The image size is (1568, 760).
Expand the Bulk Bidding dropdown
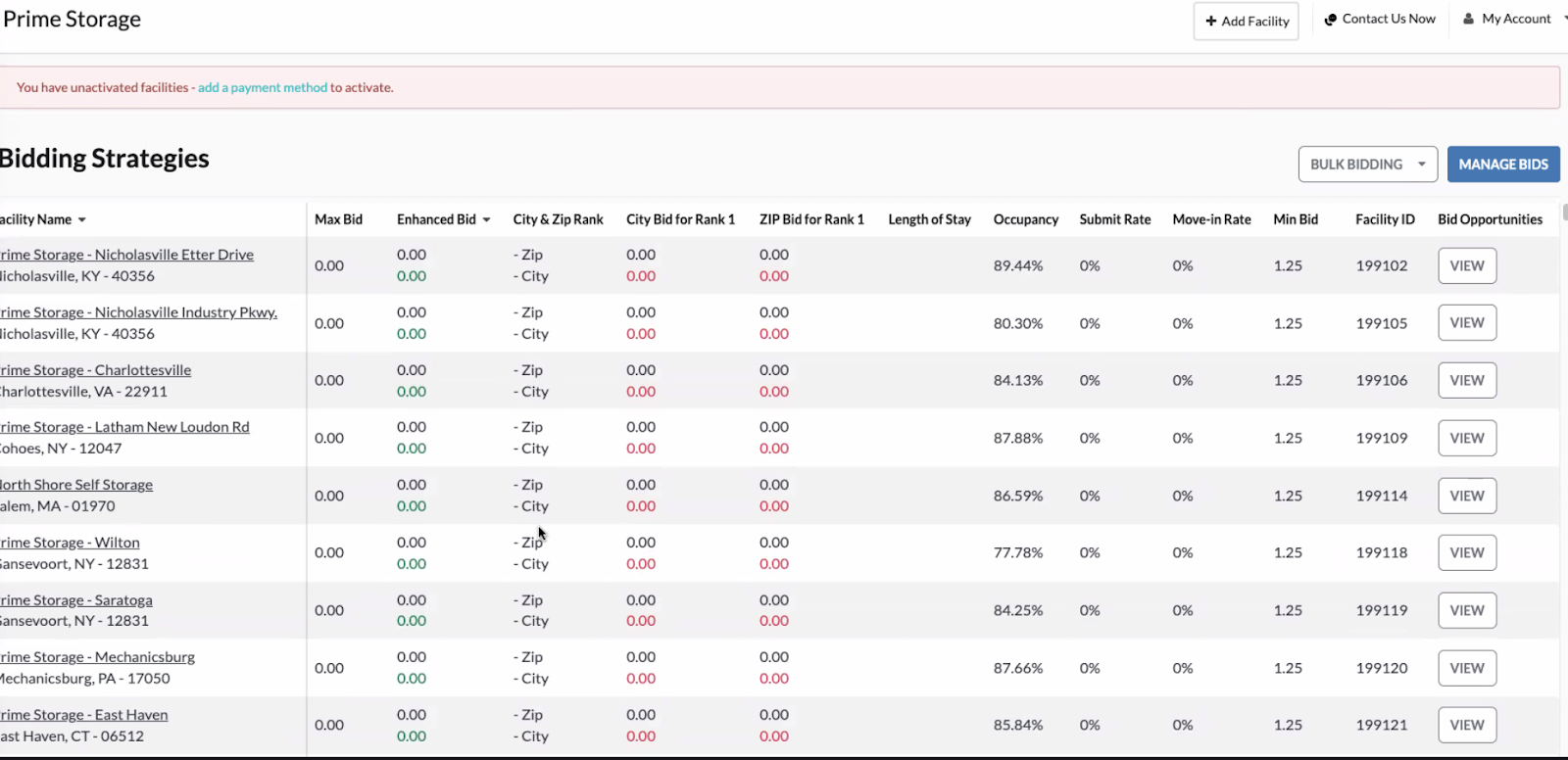pyautogui.click(x=1367, y=165)
